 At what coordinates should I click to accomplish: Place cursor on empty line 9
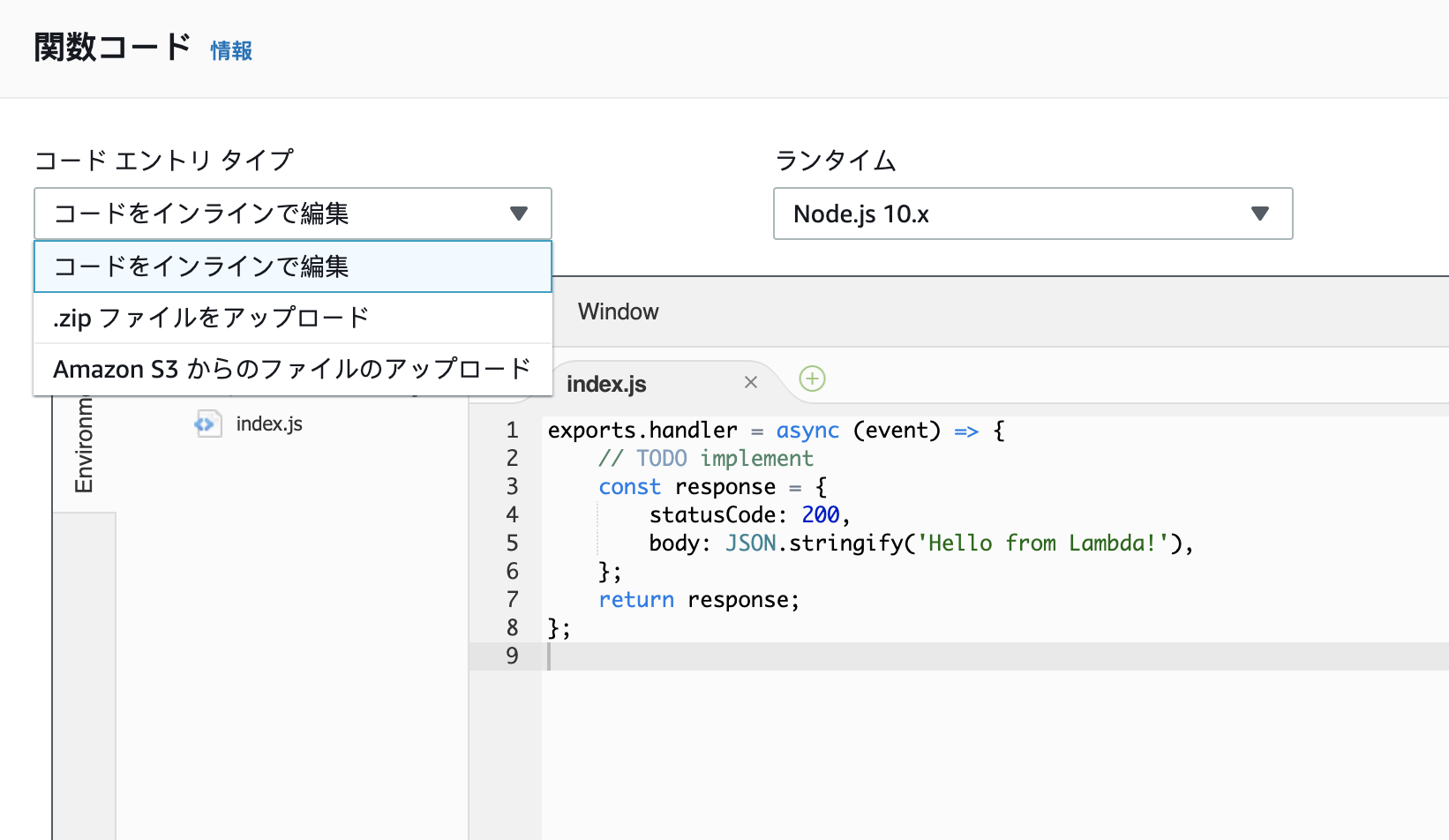995,656
